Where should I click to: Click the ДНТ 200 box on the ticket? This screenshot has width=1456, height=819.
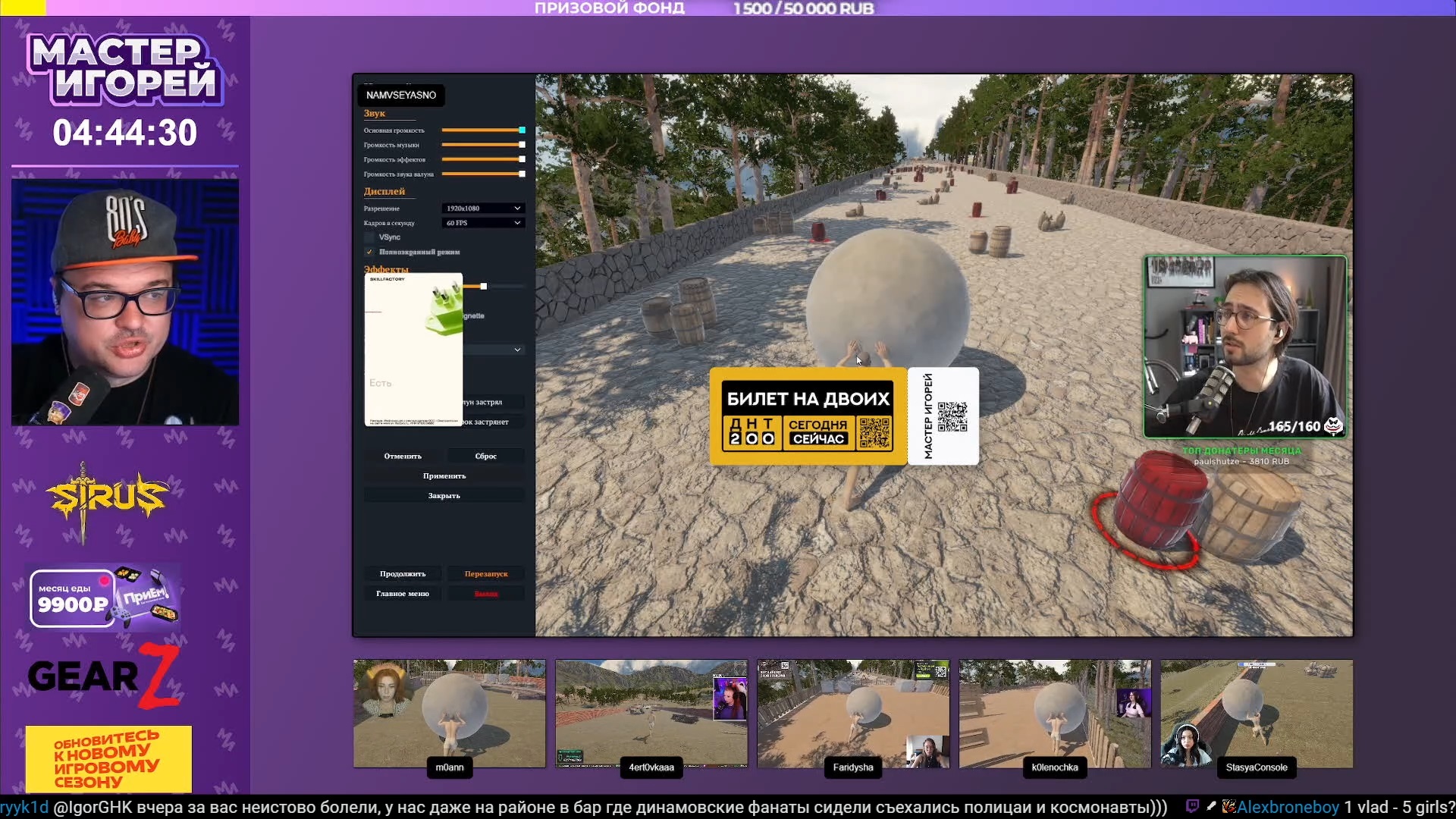pyautogui.click(x=752, y=431)
